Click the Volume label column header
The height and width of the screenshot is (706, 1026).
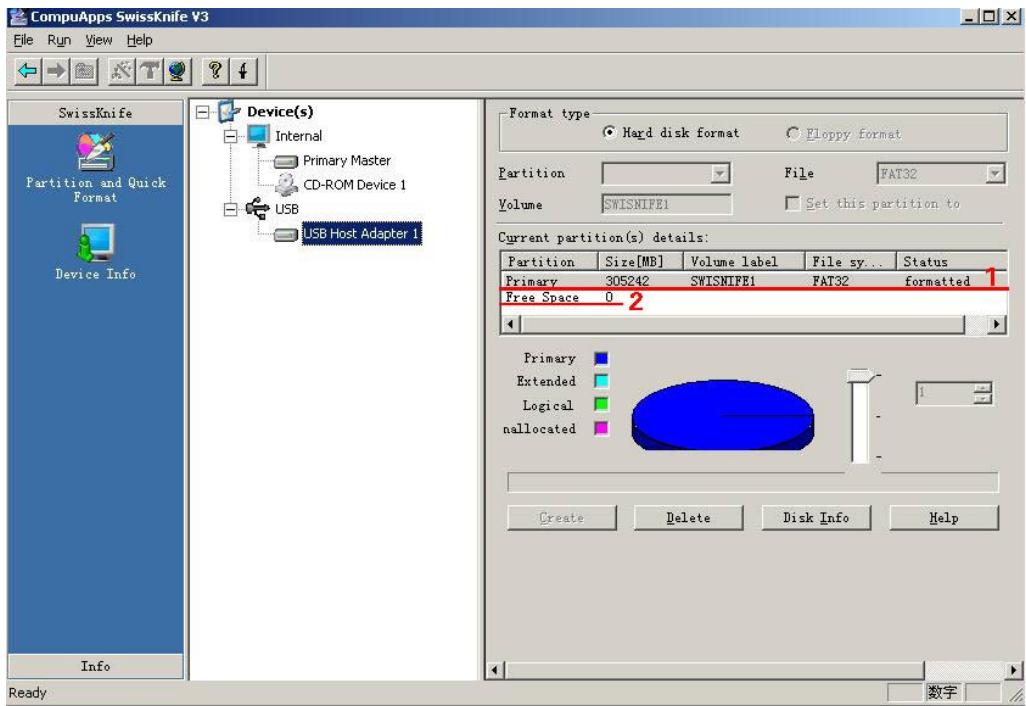[x=744, y=262]
